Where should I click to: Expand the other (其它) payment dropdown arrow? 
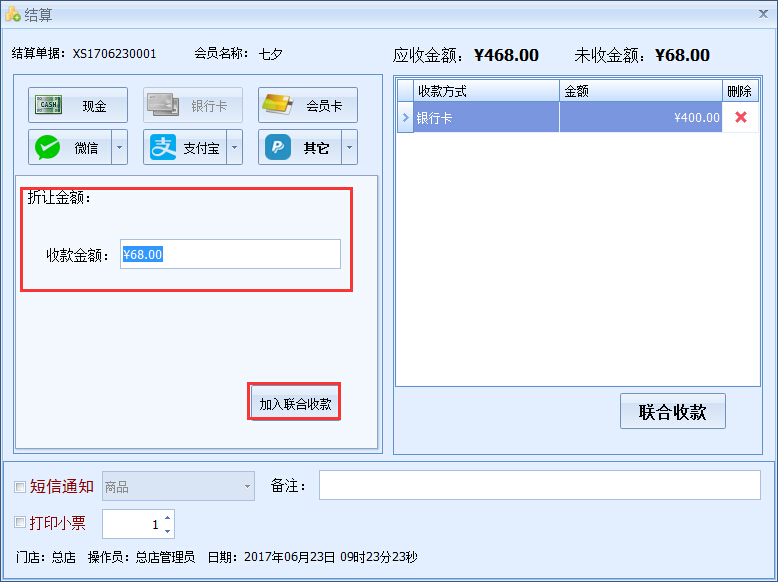point(350,148)
